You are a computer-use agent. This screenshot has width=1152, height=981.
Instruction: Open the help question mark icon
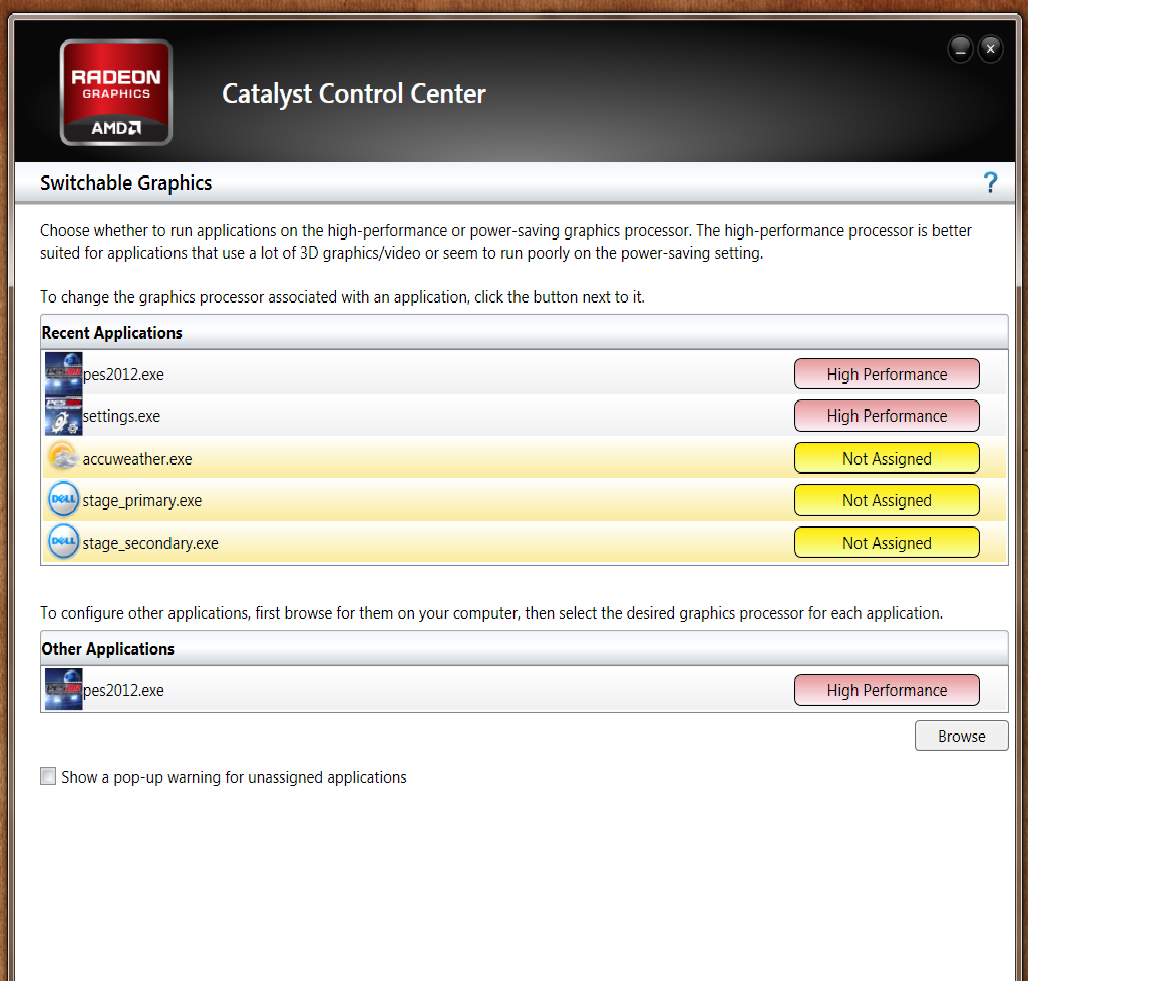pos(990,182)
